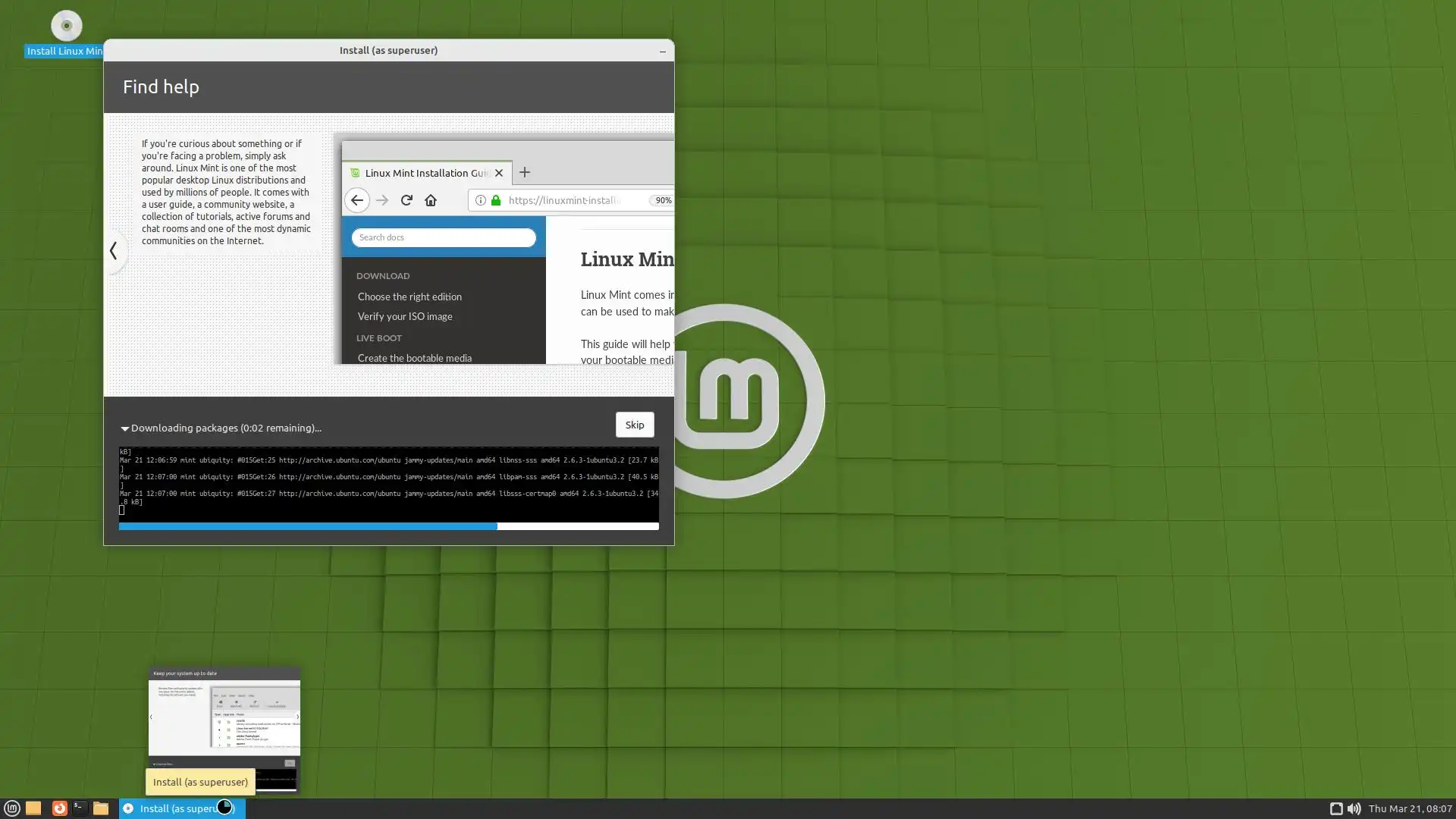
Task: Click the Install (as superuser) title bar
Action: click(388, 50)
